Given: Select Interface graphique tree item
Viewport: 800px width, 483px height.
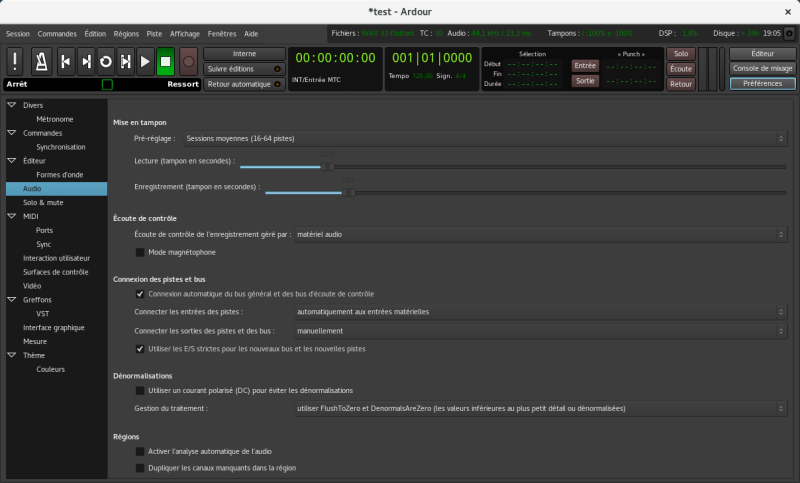Looking at the screenshot, I should pos(54,327).
